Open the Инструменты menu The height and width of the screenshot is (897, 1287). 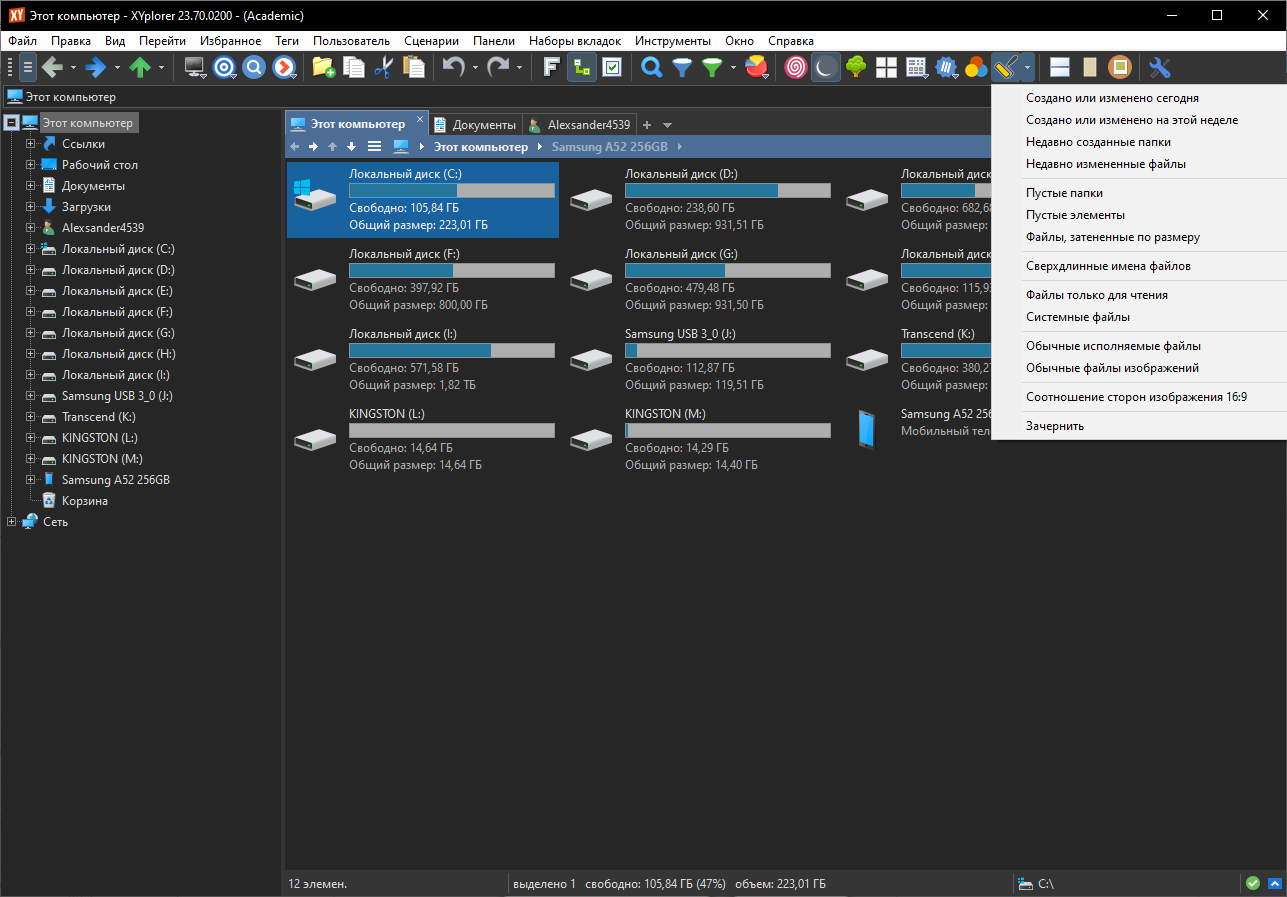click(673, 41)
